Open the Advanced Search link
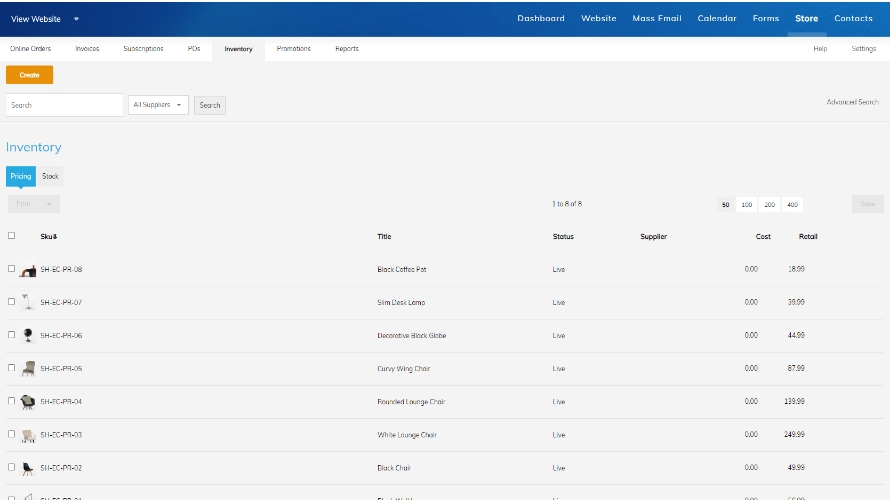 (x=852, y=102)
